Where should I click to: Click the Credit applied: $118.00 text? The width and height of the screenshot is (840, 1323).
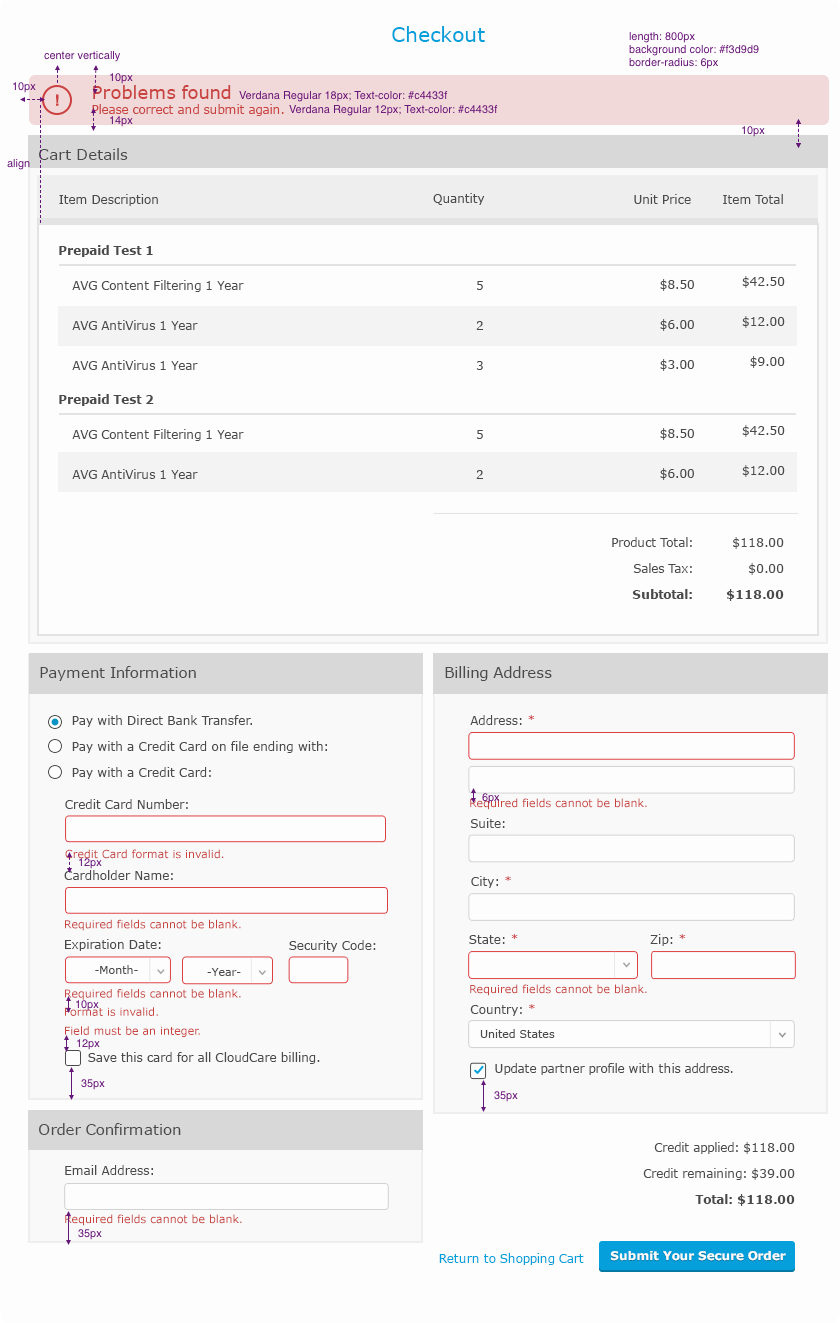point(725,1148)
